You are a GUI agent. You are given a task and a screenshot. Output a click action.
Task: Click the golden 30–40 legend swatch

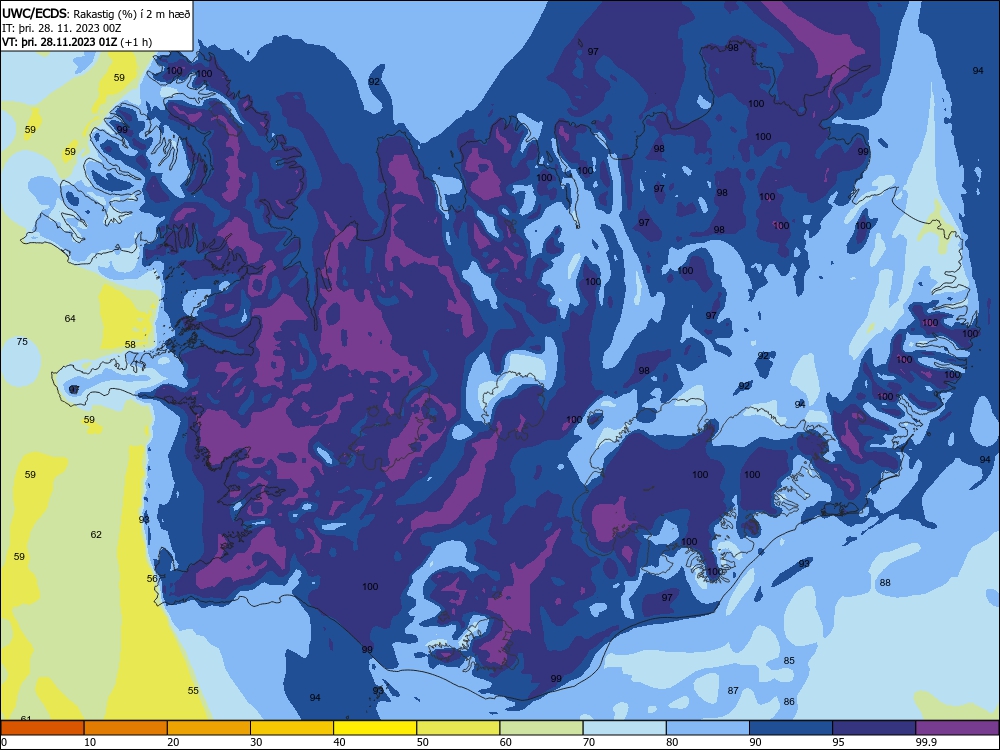coord(292,728)
